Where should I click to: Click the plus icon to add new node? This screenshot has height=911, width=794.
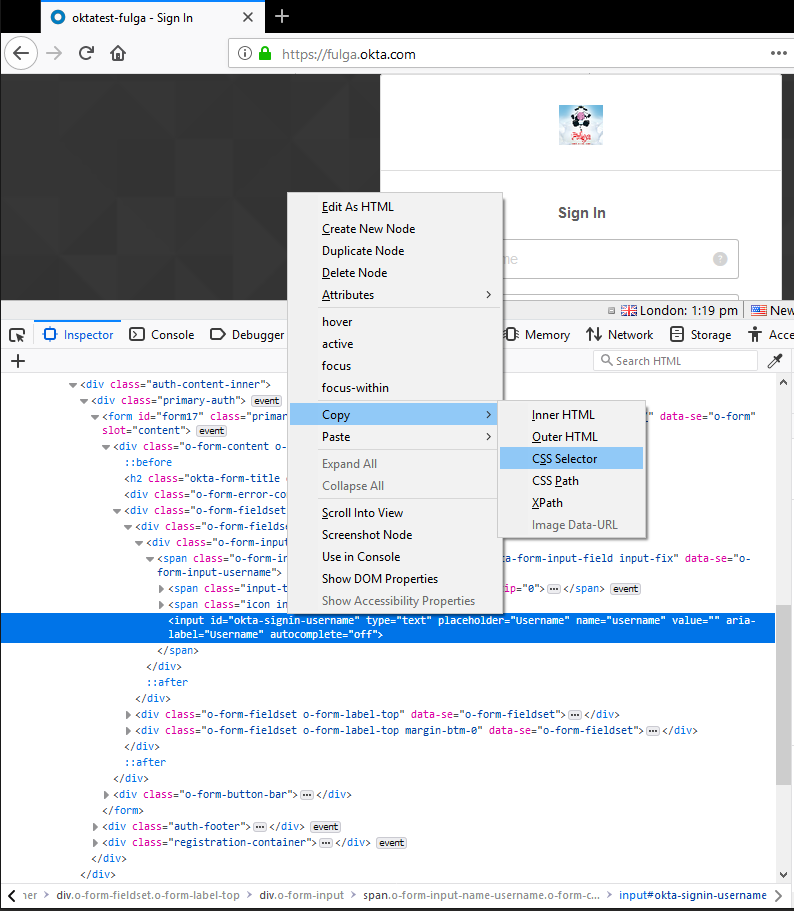[x=17, y=361]
